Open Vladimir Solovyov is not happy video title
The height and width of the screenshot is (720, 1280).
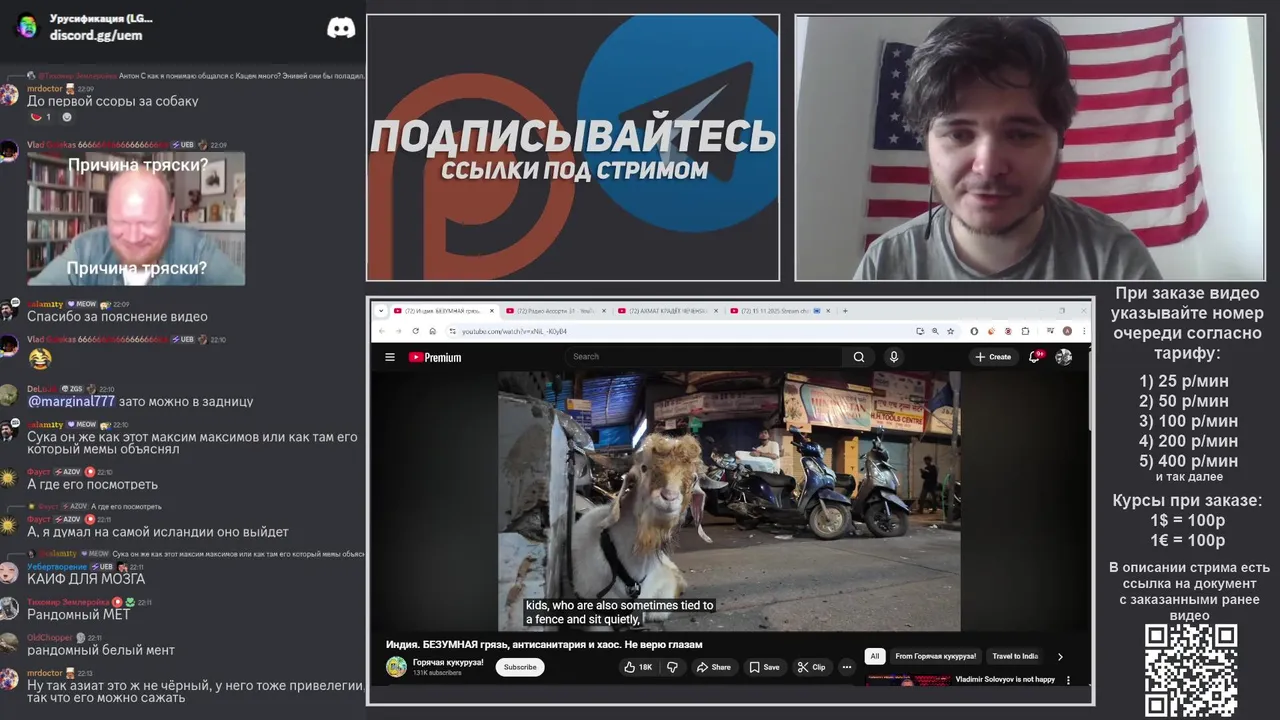coord(1005,680)
